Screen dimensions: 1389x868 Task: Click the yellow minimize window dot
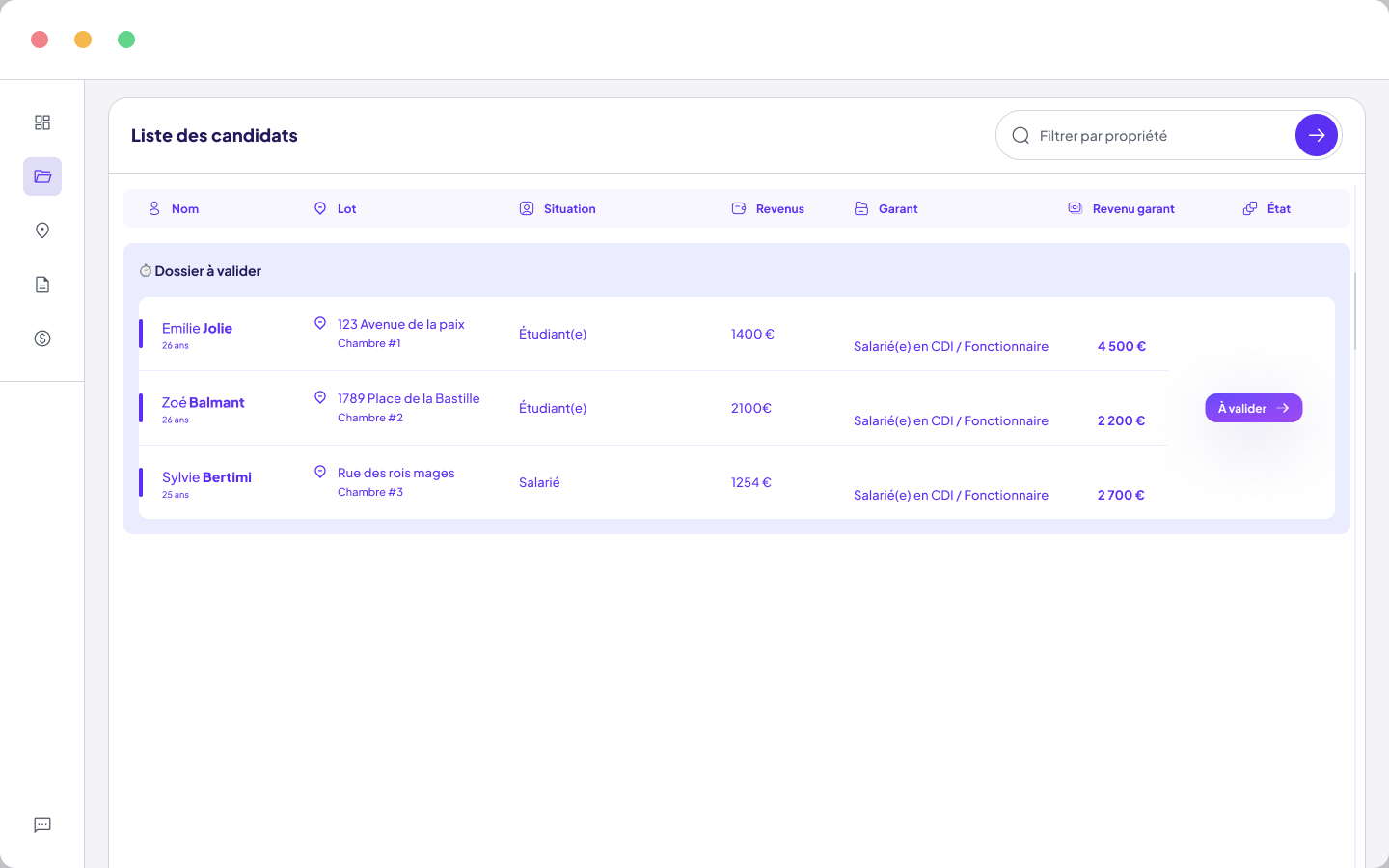point(83,40)
